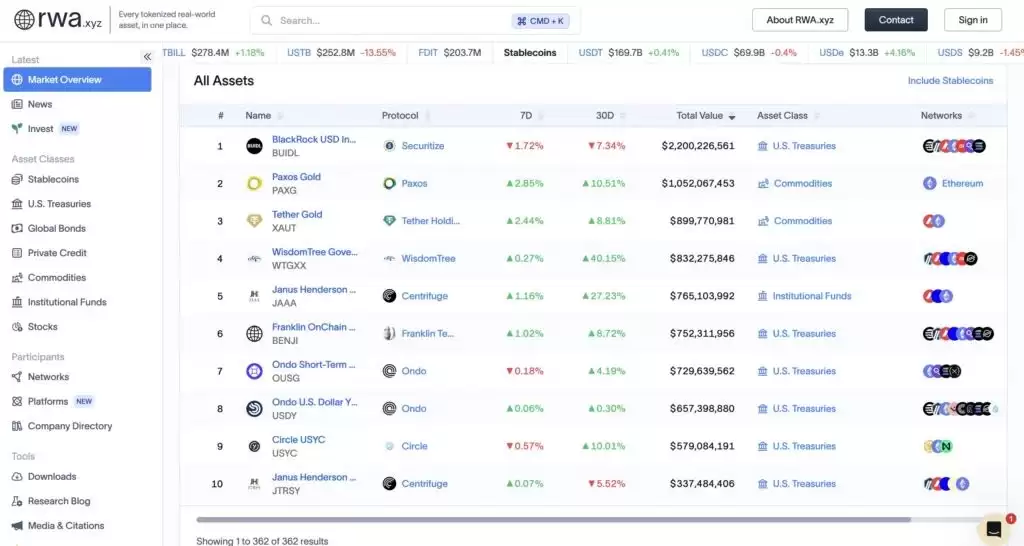Screen dimensions: 1024x546
Task: Click the Circle USYC token icon
Action: click(254, 446)
